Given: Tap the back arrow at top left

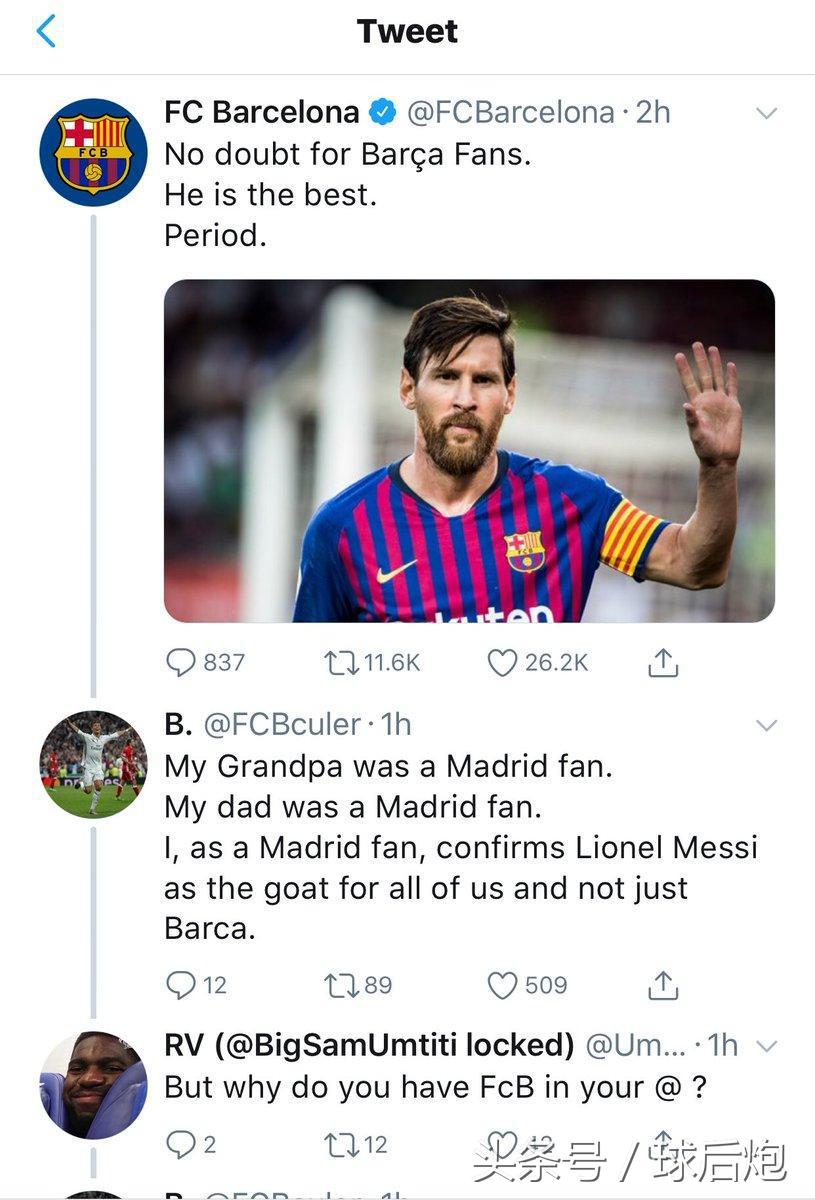Looking at the screenshot, I should 45,31.
